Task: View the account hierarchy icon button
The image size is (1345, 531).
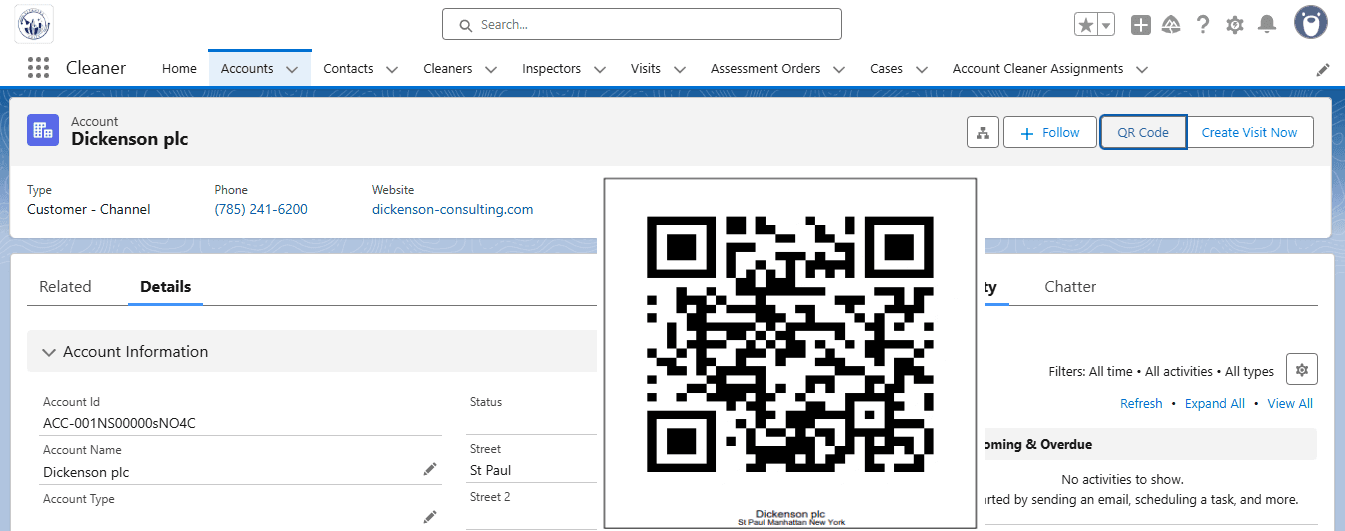Action: coord(983,132)
